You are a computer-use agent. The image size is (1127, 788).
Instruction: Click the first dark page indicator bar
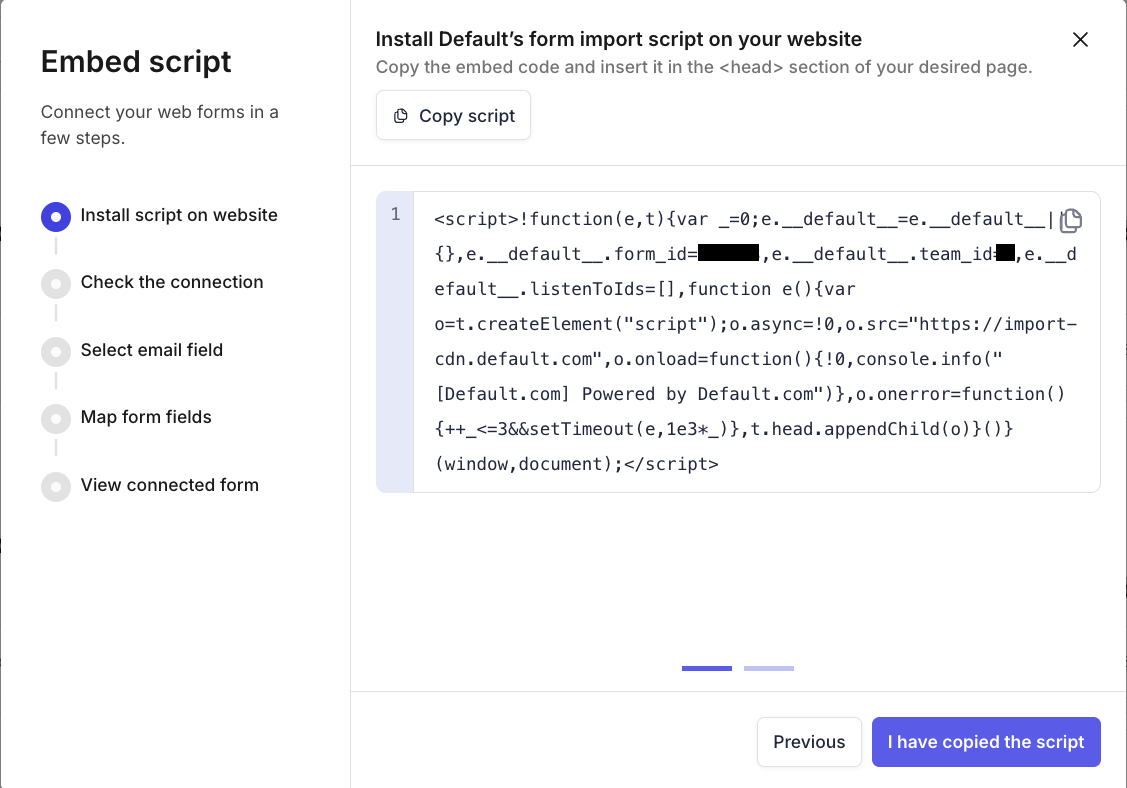[707, 668]
